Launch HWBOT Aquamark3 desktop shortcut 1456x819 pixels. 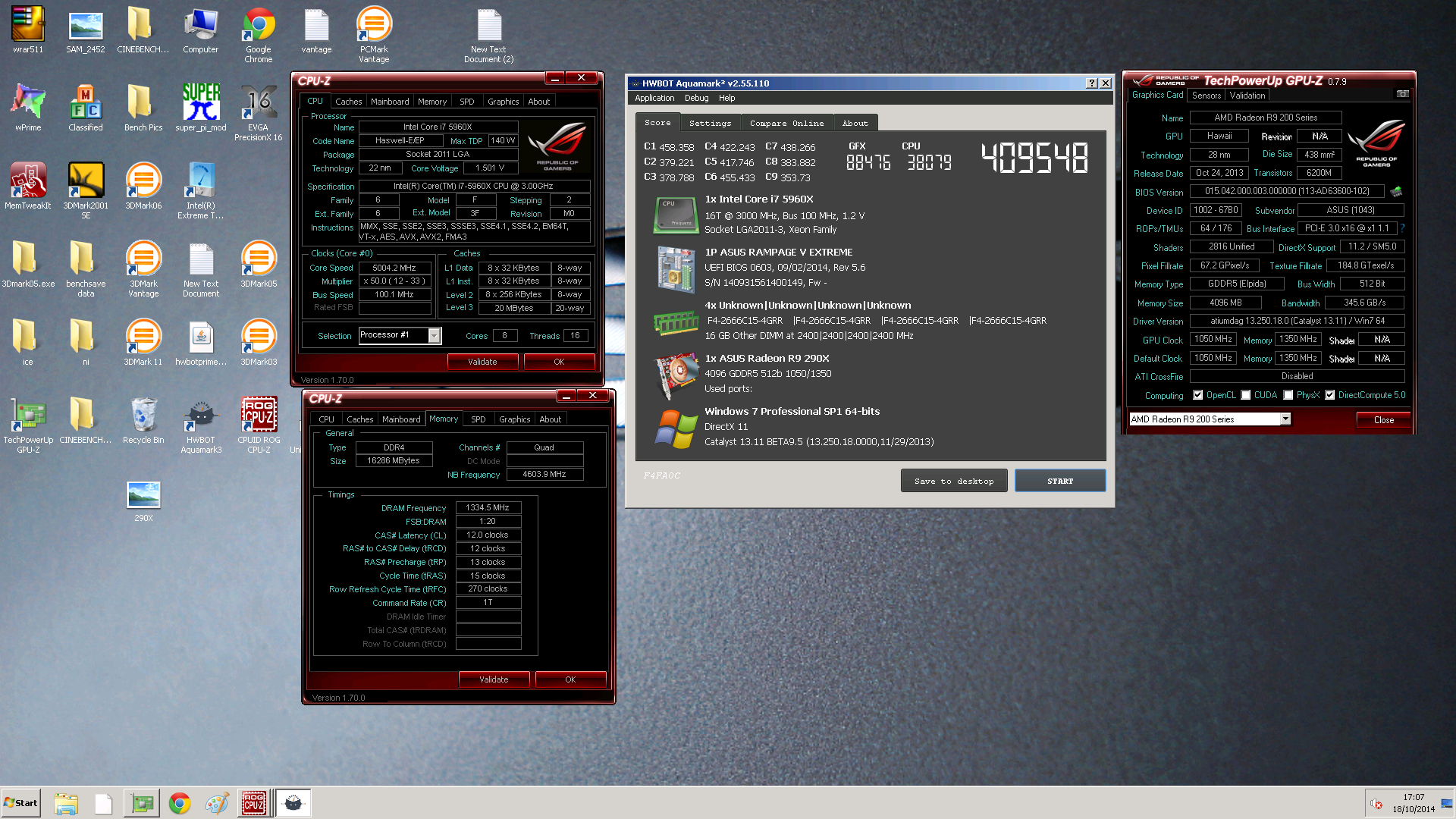201,425
